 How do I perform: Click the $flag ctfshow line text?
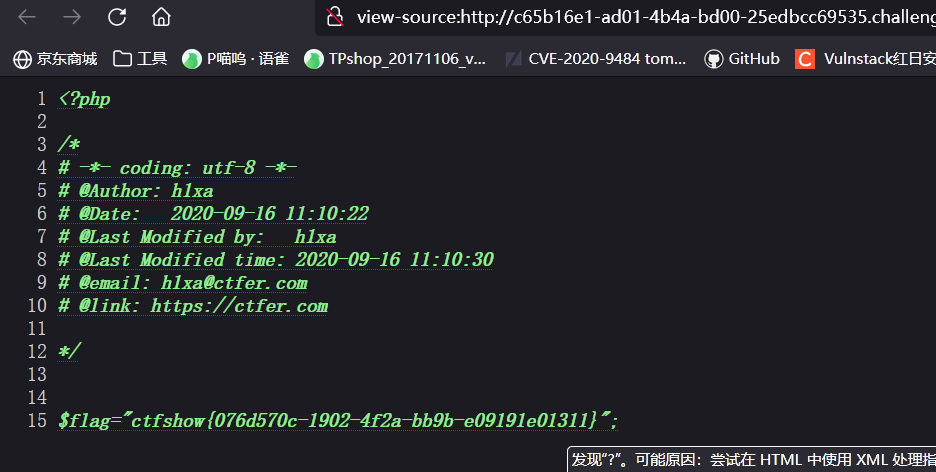338,421
